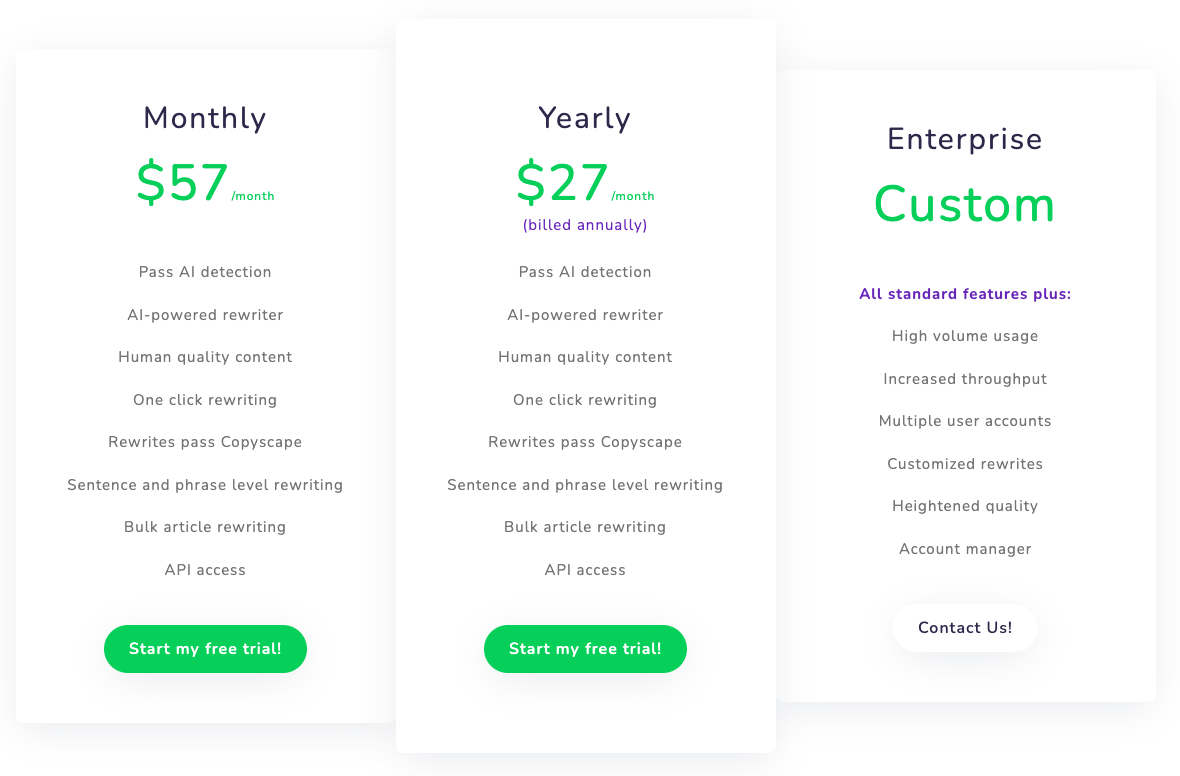This screenshot has width=1180, height=776.
Task: Click Rewrites pass Copyscape in Yearly column
Action: [585, 442]
